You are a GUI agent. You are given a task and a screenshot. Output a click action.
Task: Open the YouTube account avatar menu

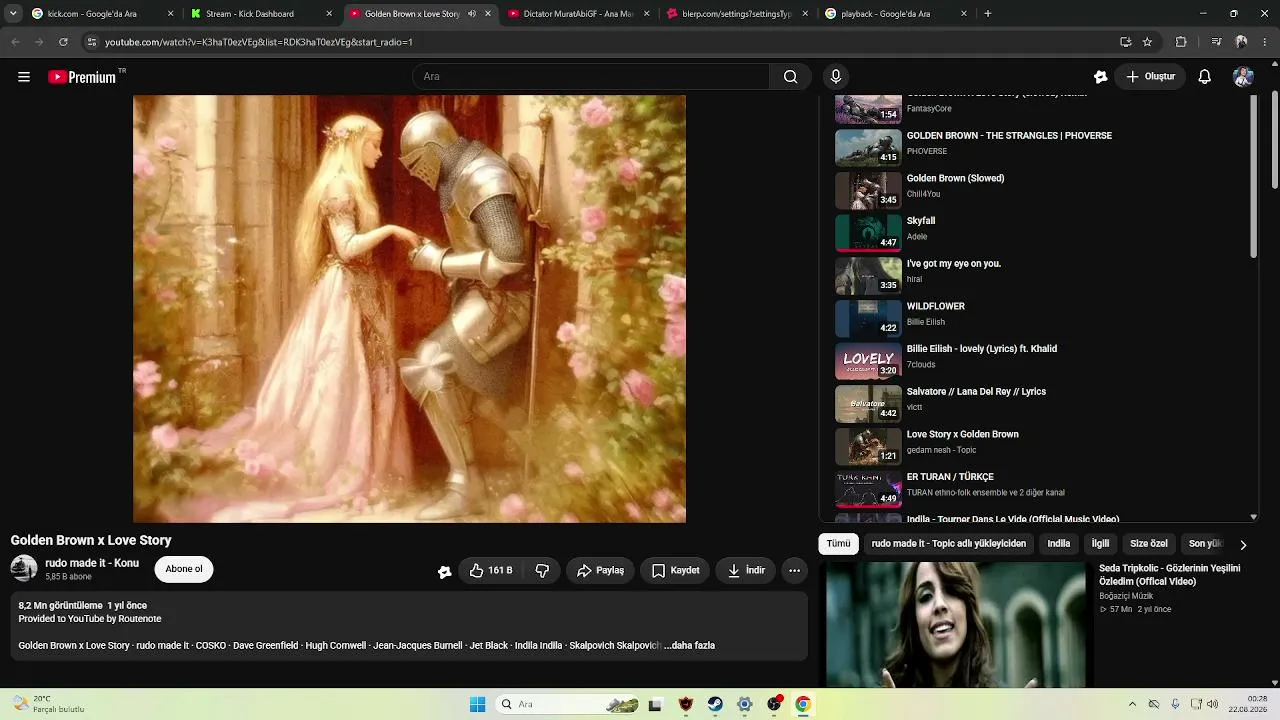pyautogui.click(x=1243, y=77)
